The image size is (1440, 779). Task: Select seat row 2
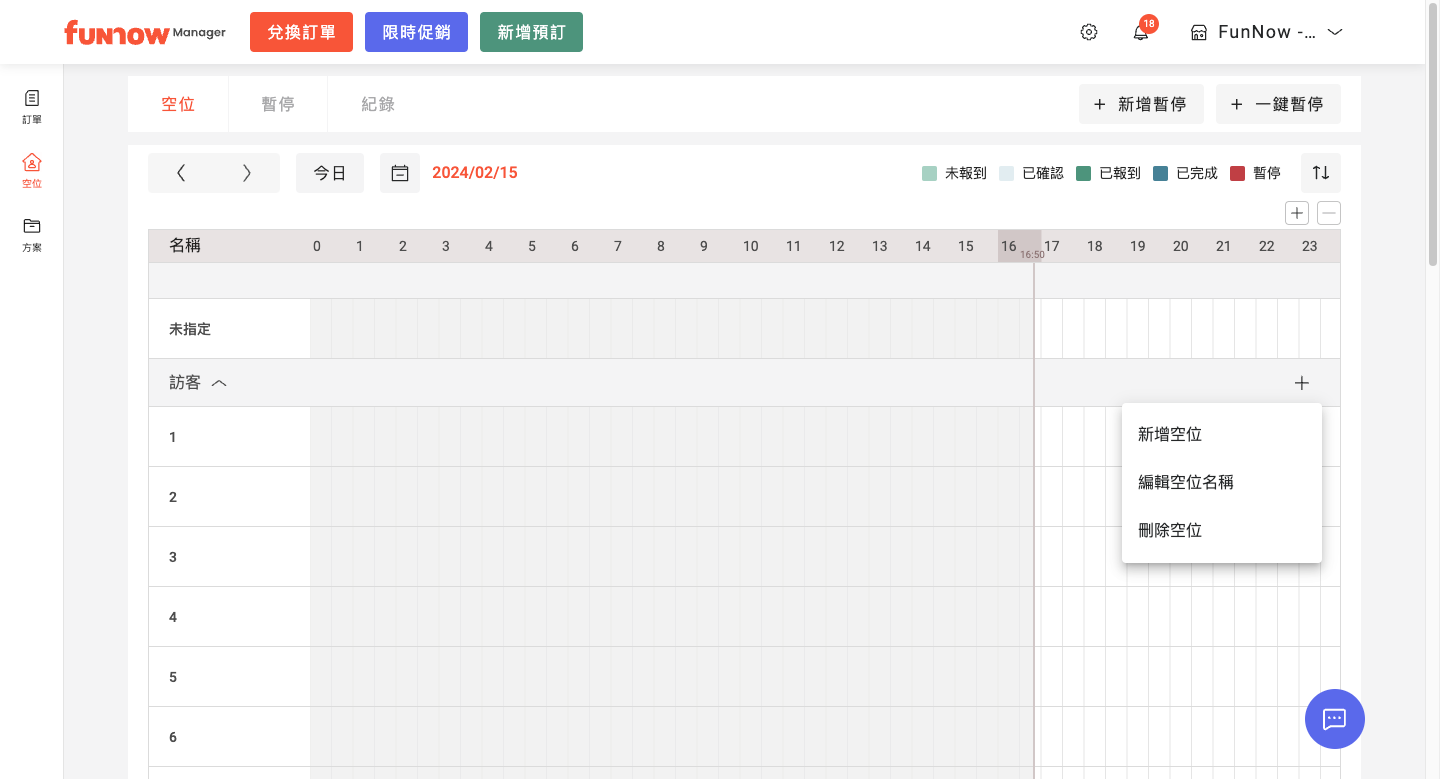click(x=173, y=497)
